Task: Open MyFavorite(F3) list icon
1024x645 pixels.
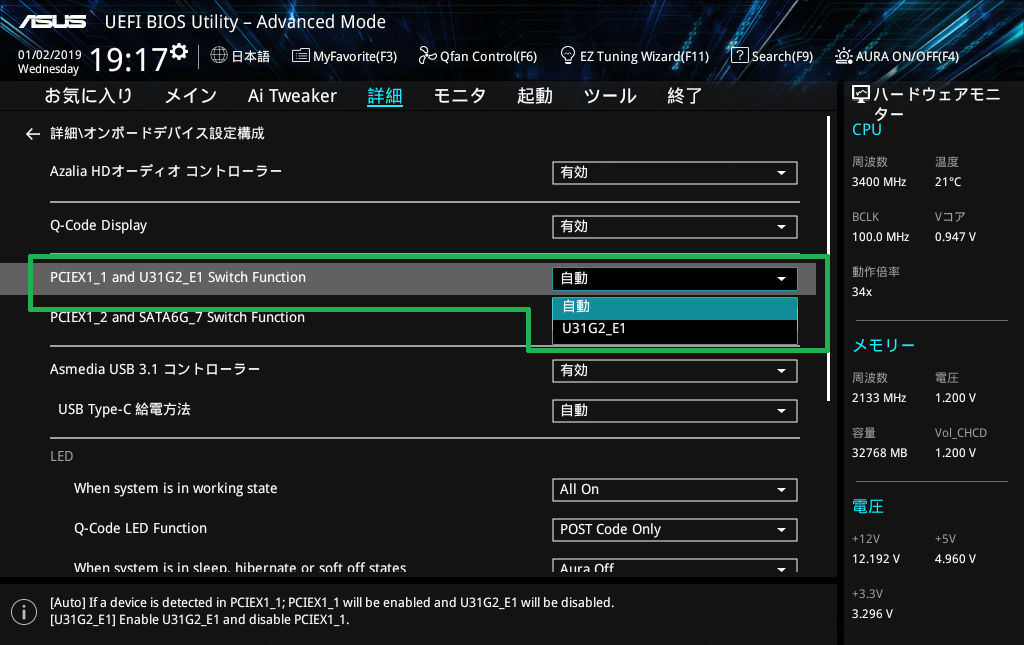Action: pyautogui.click(x=300, y=55)
